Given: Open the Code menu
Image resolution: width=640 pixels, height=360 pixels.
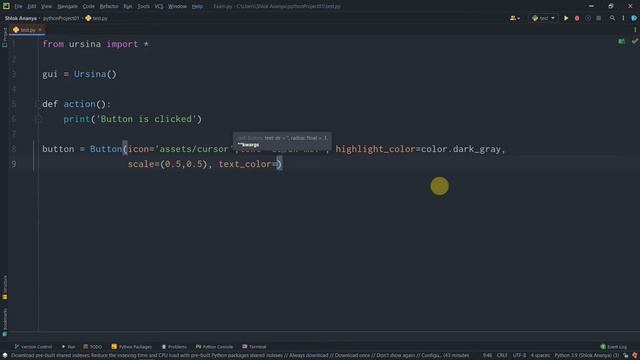Looking at the screenshot, I should pyautogui.click(x=89, y=7).
